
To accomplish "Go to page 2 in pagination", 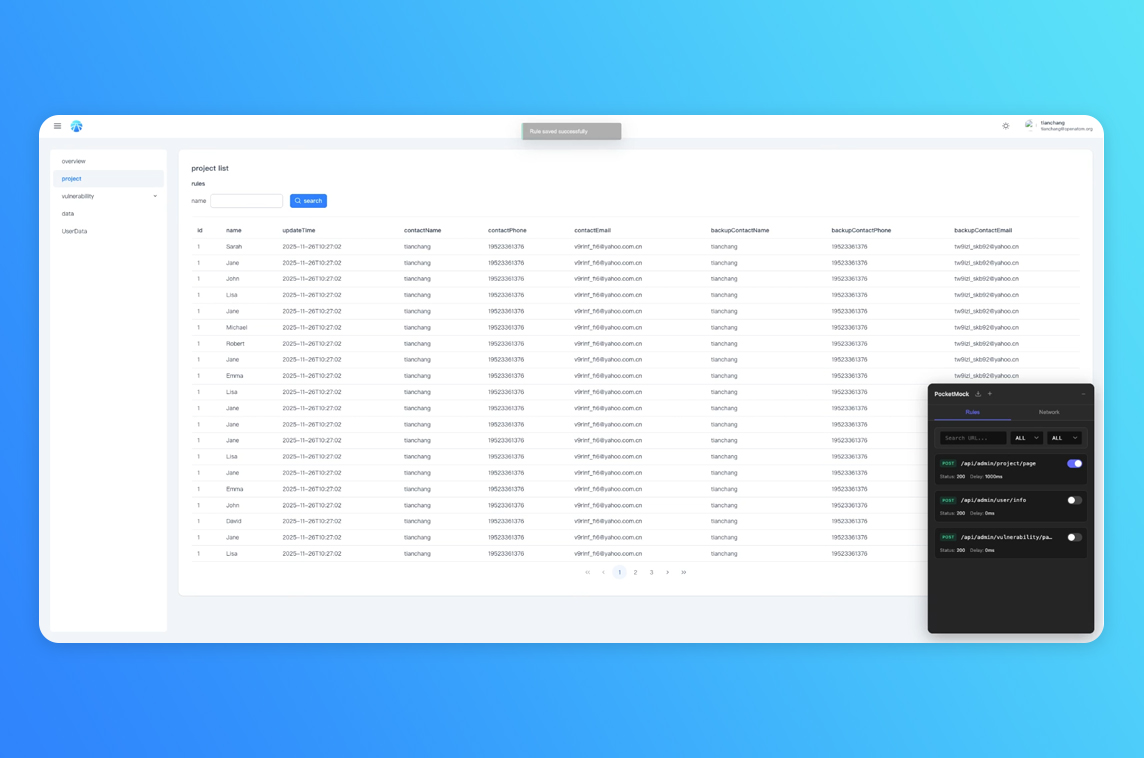I will pos(635,573).
